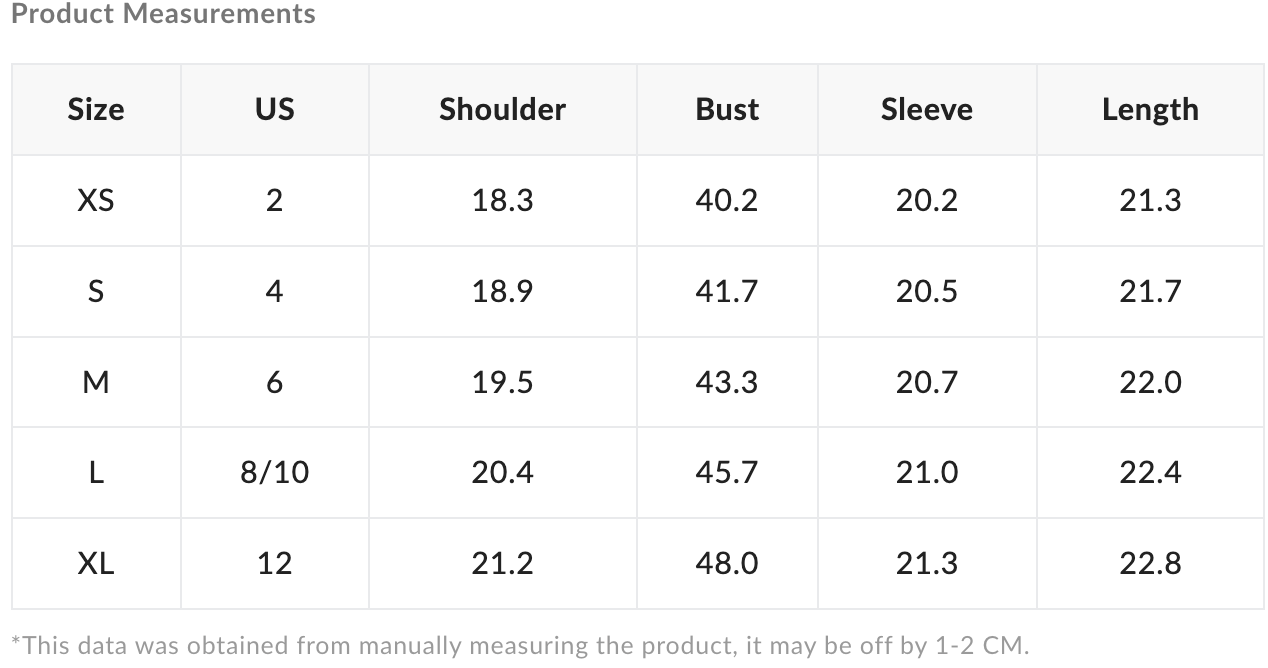Viewport: 1268px width, 668px height.
Task: Click shoulder measurement 18.9 for size S
Action: (x=502, y=291)
